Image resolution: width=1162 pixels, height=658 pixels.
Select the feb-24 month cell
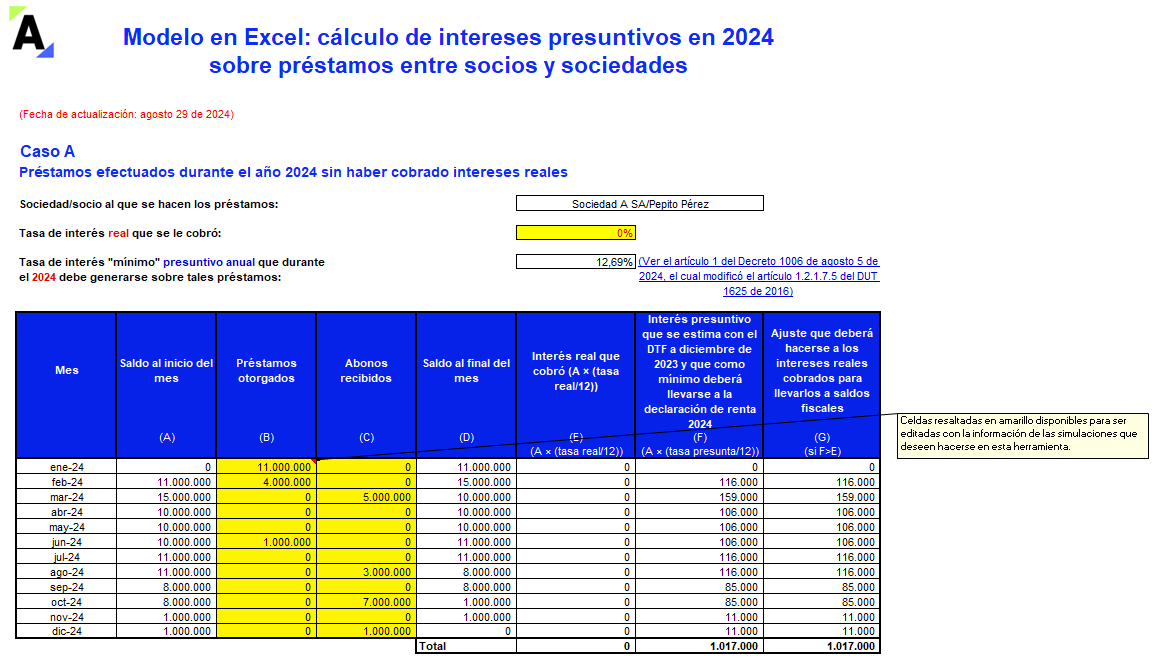pyautogui.click(x=67, y=482)
